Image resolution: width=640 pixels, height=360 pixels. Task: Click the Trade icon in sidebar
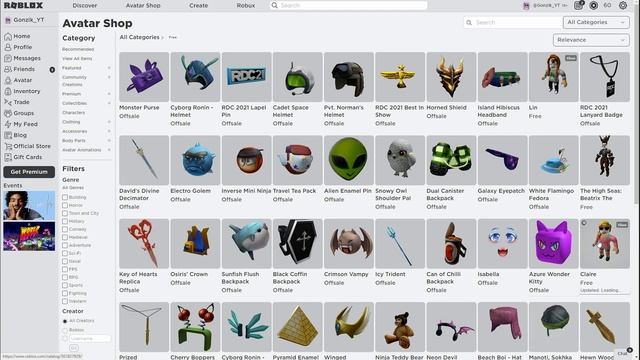[x=8, y=102]
